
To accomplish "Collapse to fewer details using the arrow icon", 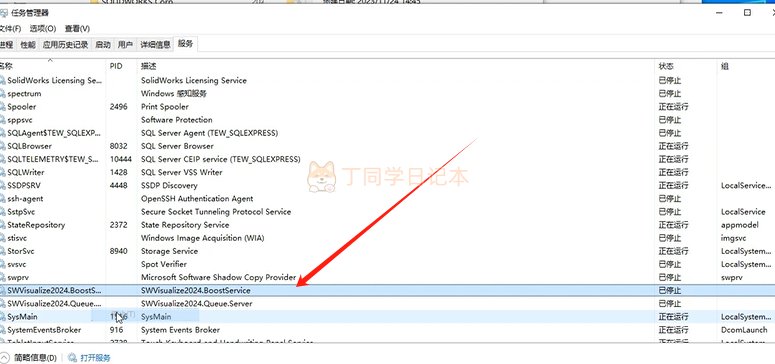I will tap(4, 358).
